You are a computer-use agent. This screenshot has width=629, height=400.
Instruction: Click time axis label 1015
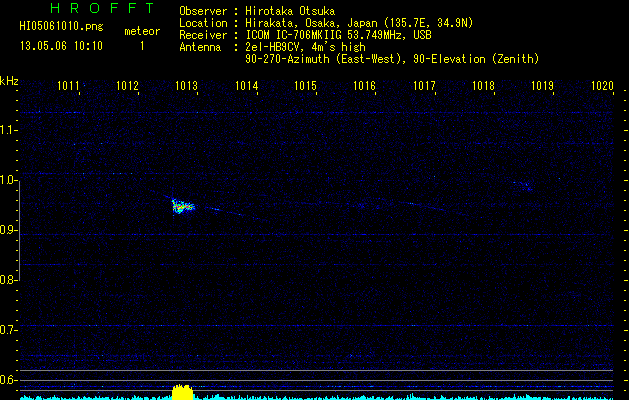pyautogui.click(x=305, y=85)
